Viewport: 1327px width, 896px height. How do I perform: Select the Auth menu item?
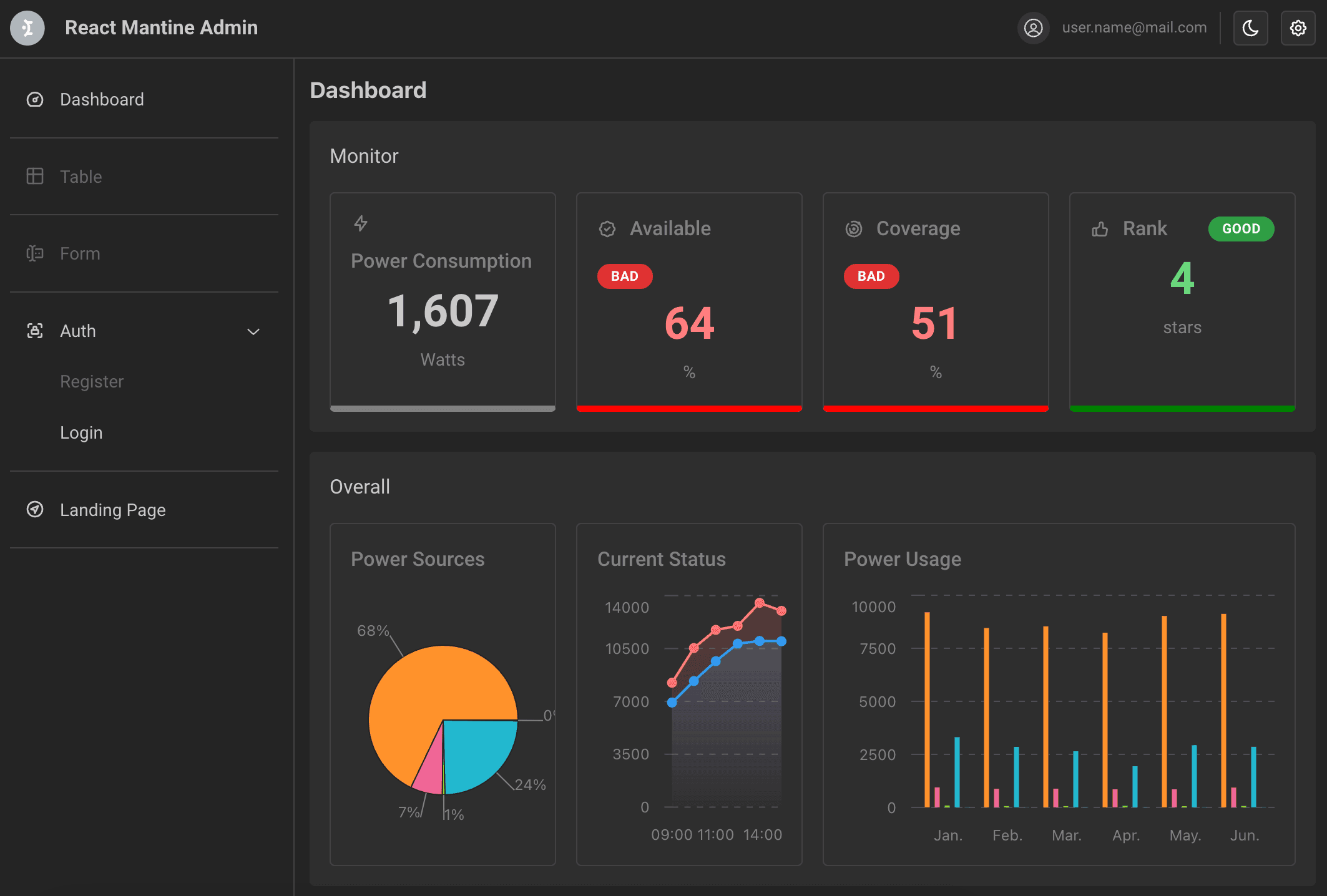pyautogui.click(x=144, y=331)
